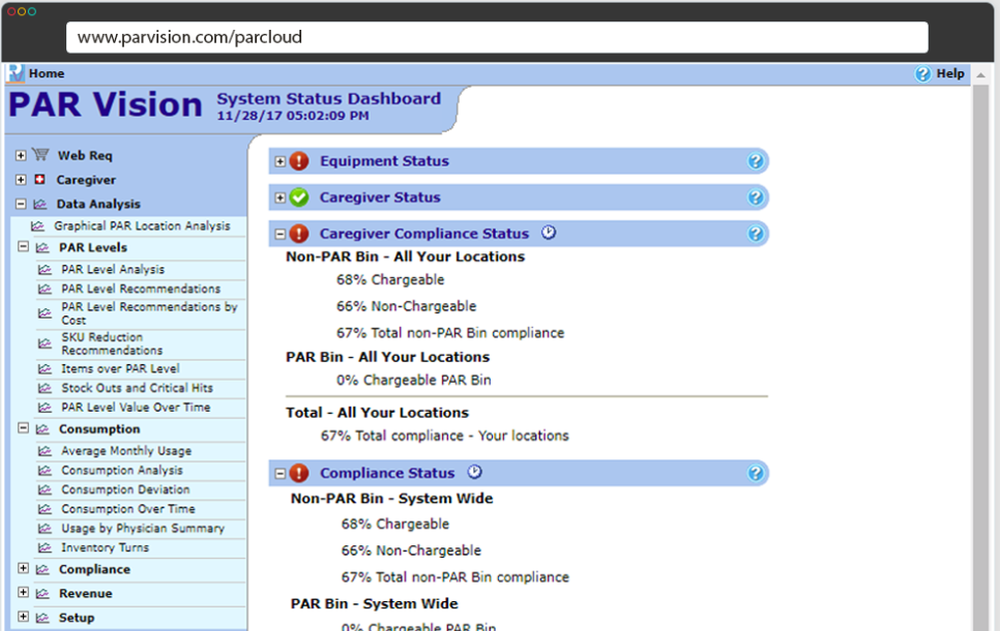1000x631 pixels.
Task: Click the chart icon beside PAR Levels
Action: point(42,248)
